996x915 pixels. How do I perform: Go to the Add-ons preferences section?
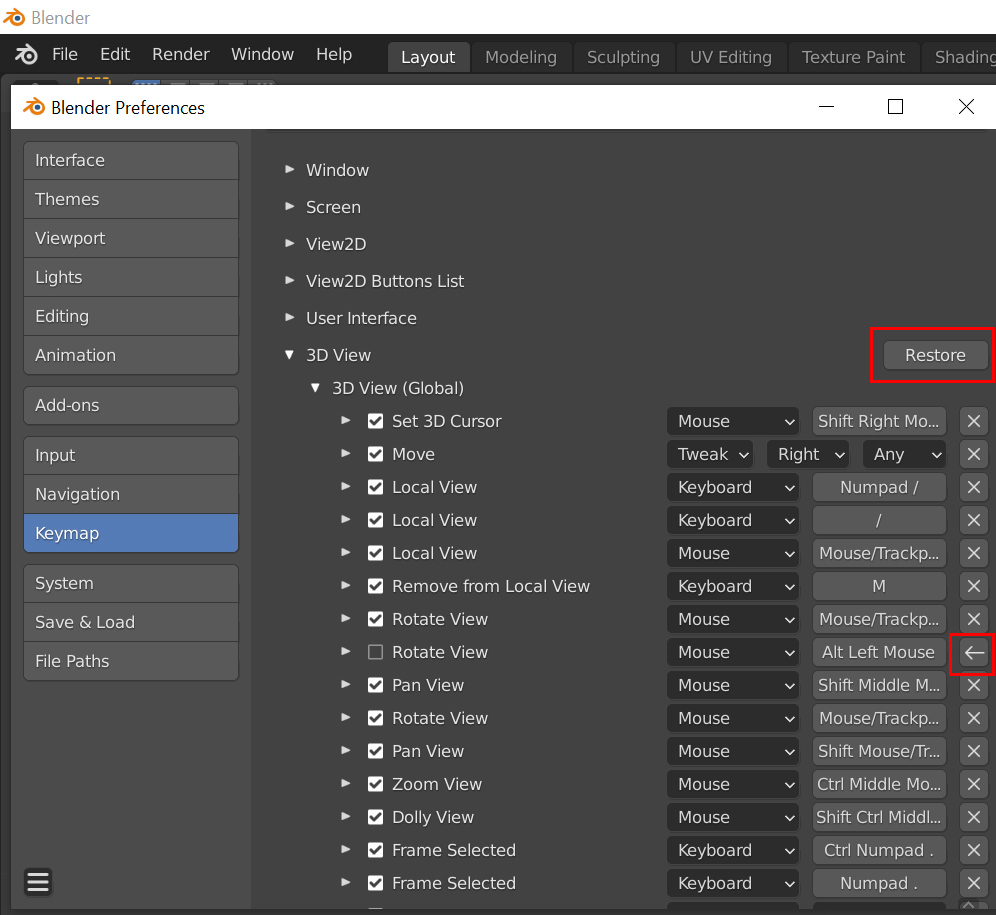click(x=131, y=405)
